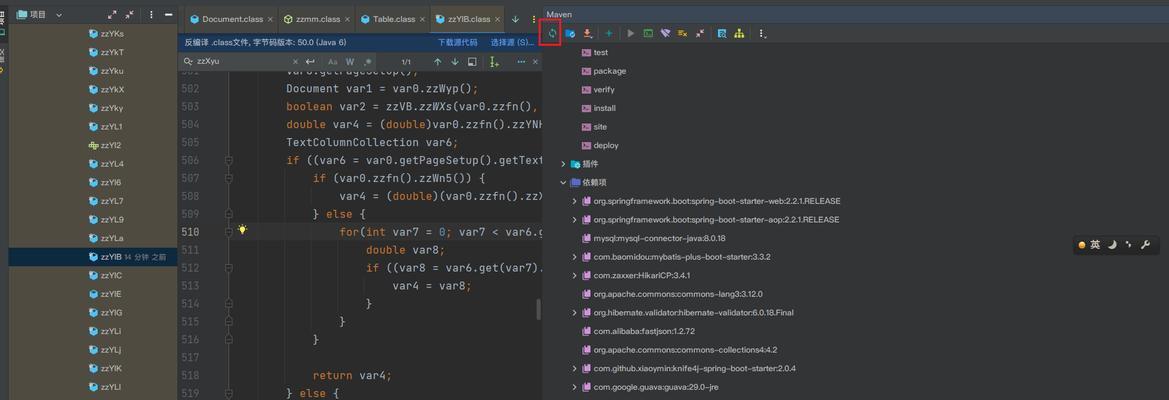Add Maven project with plus icon

[609, 34]
